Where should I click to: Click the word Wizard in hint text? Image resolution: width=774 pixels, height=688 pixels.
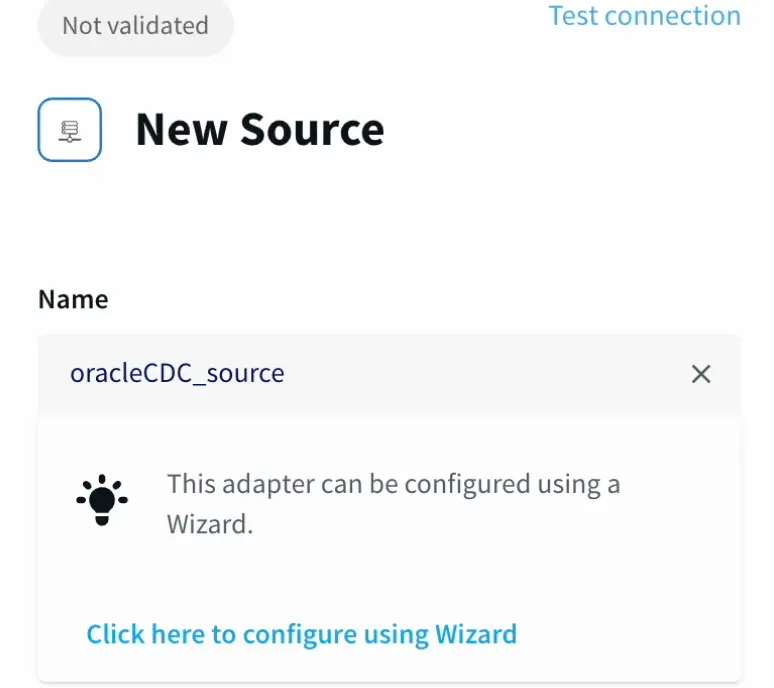(209, 524)
